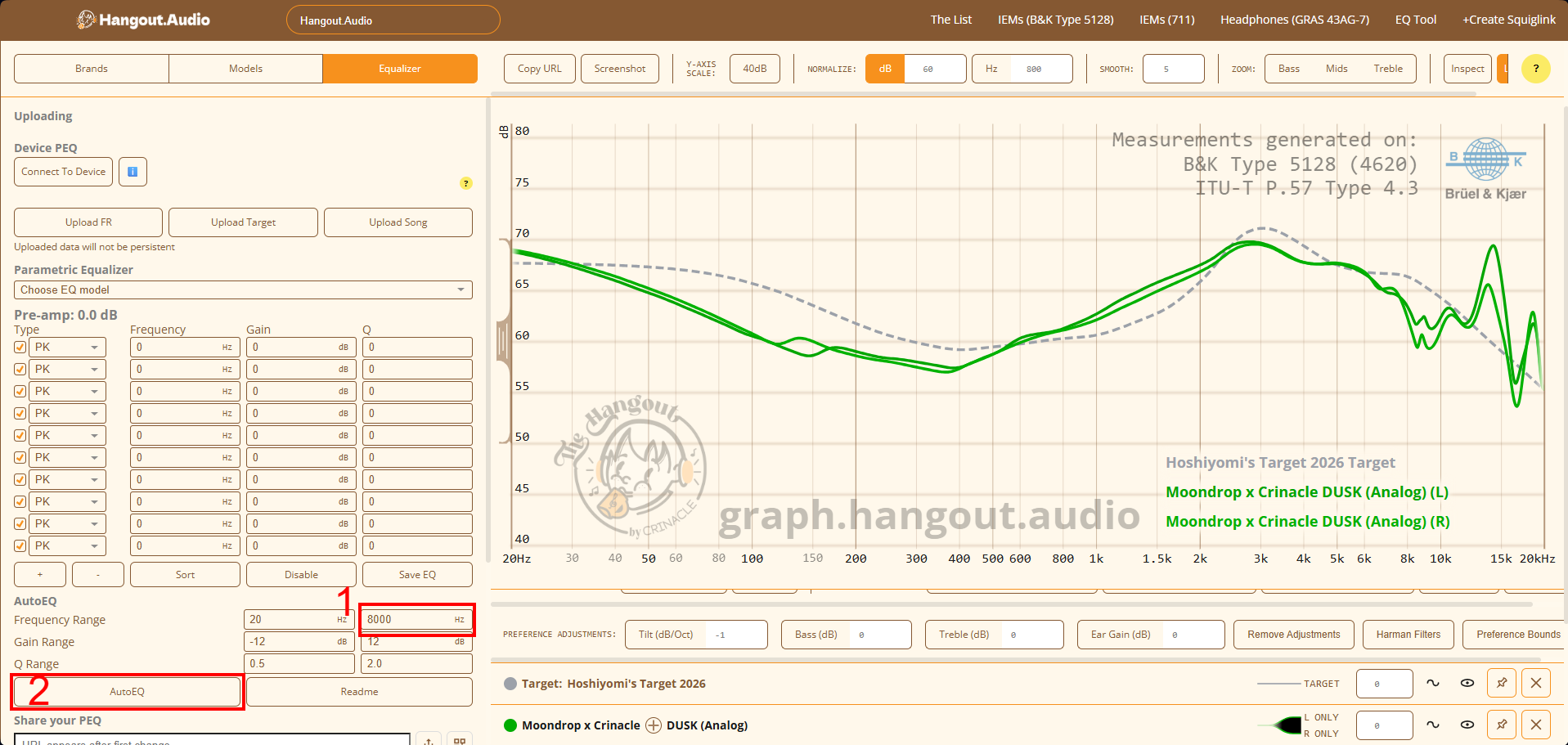Viewport: 1568px width, 745px height.
Task: Expand the Hangout.Audio database selector
Action: (x=393, y=20)
